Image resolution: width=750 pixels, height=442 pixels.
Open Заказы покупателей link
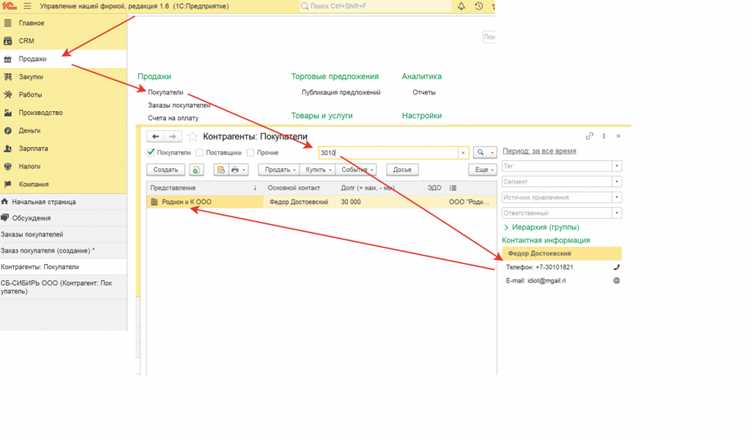click(179, 105)
